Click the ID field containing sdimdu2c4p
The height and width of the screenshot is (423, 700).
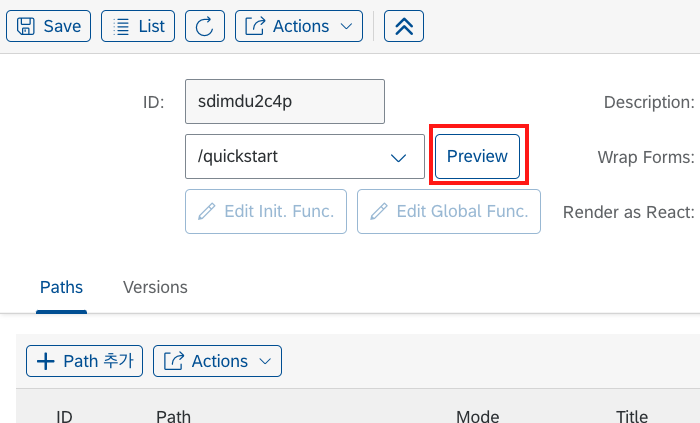(x=285, y=102)
